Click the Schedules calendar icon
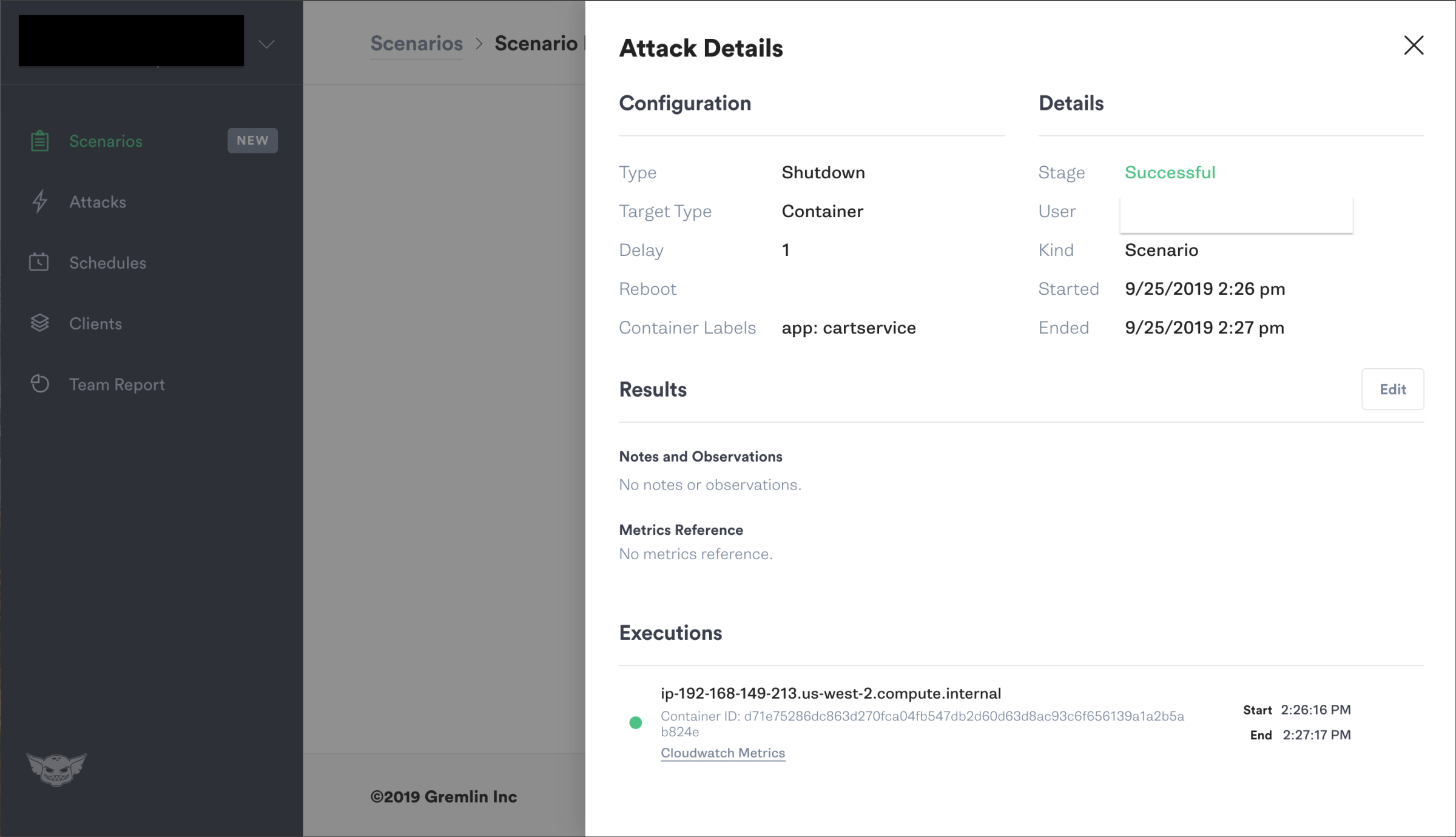 coord(39,262)
